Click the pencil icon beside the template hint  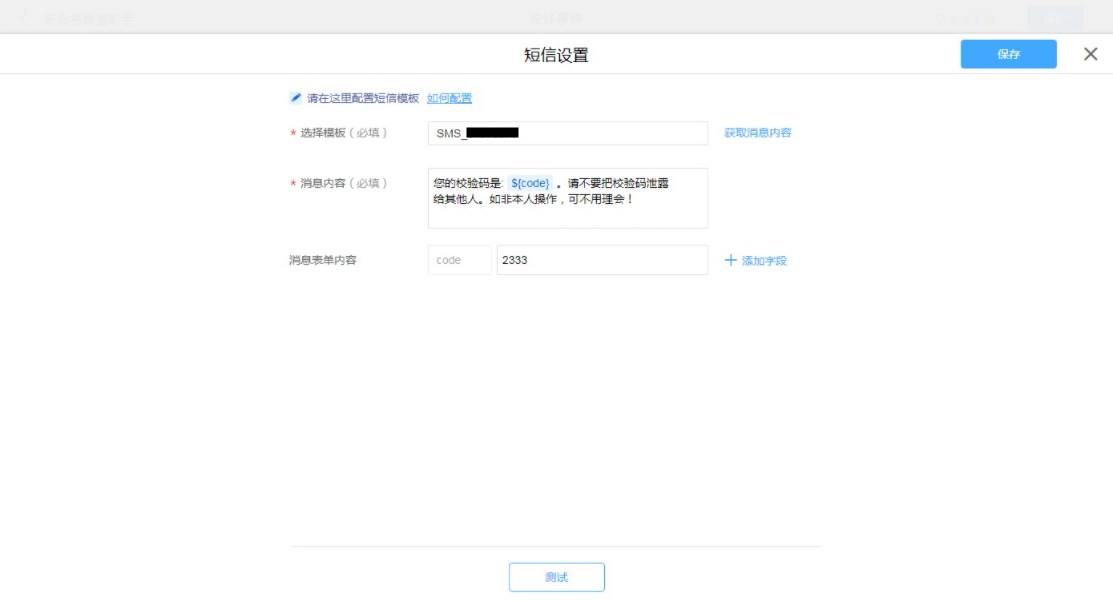pos(295,98)
